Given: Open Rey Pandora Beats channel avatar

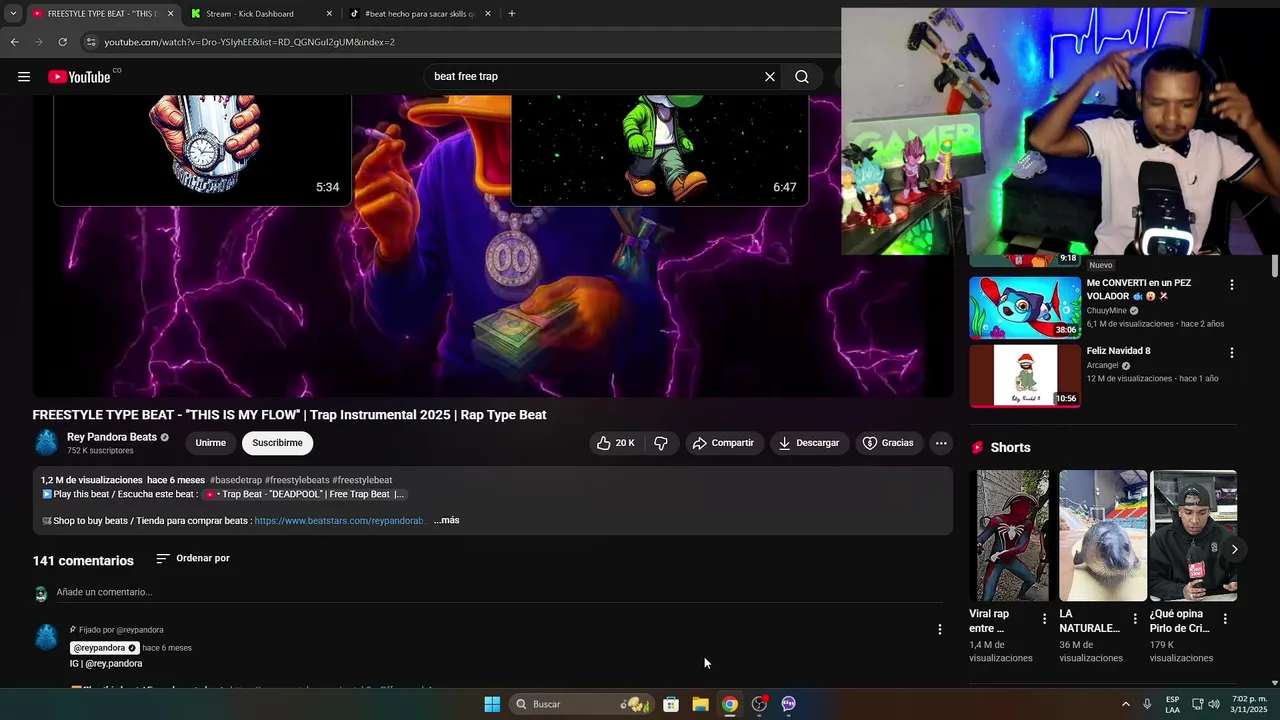Looking at the screenshot, I should click(46, 443).
